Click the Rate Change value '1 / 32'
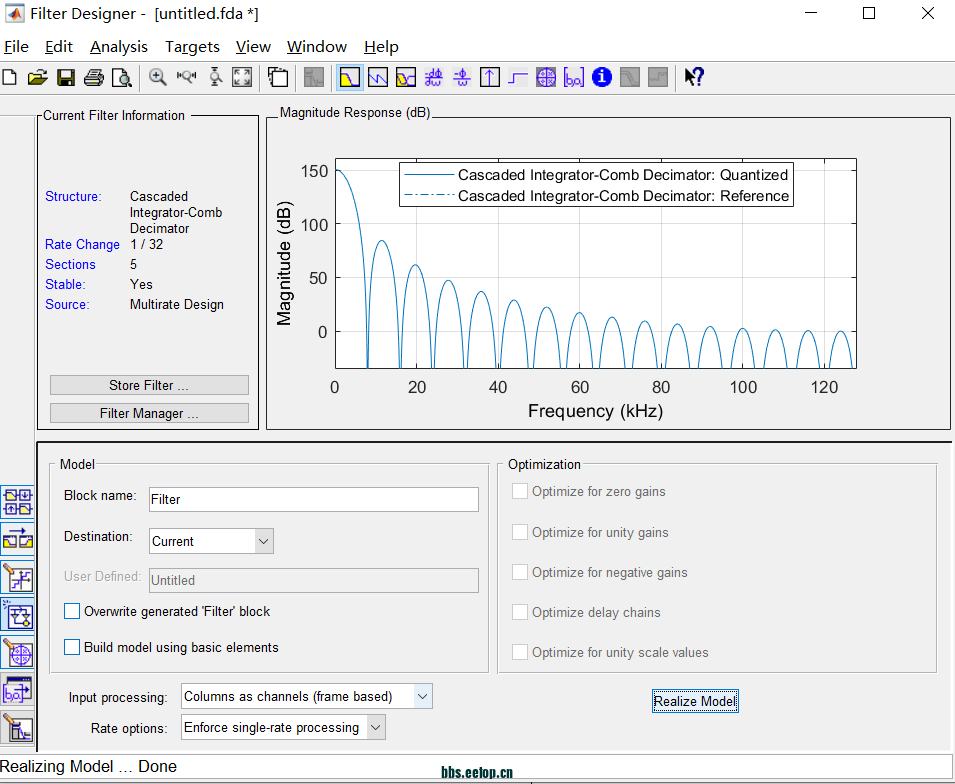This screenshot has width=955, height=784. 147,244
